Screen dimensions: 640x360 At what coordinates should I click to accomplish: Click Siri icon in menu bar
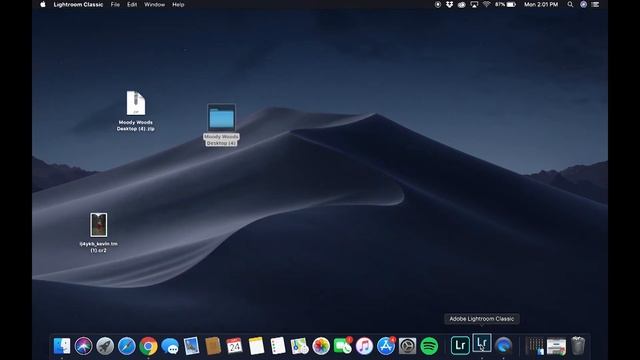pyautogui.click(x=583, y=4)
